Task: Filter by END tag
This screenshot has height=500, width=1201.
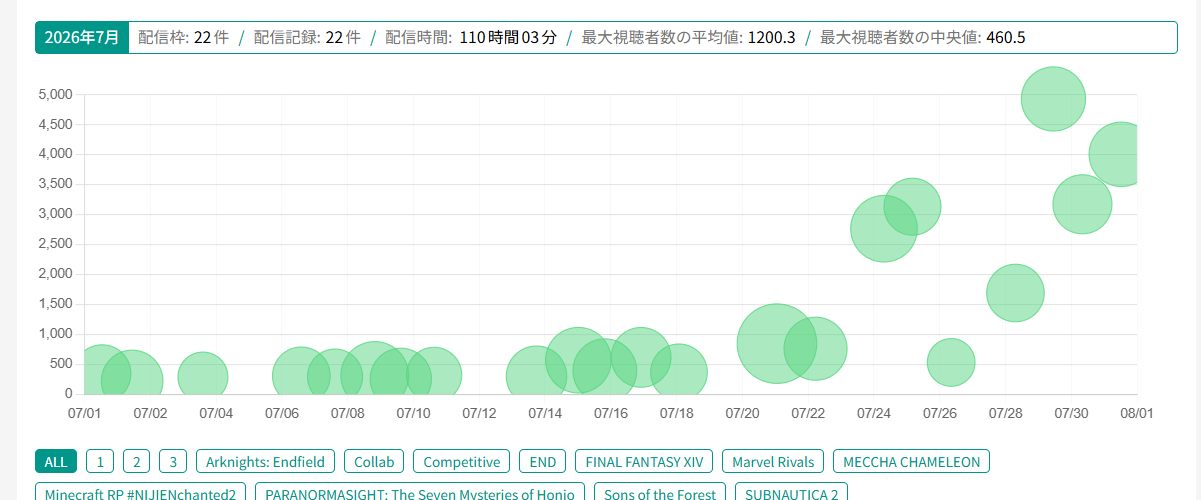Action: coord(542,461)
